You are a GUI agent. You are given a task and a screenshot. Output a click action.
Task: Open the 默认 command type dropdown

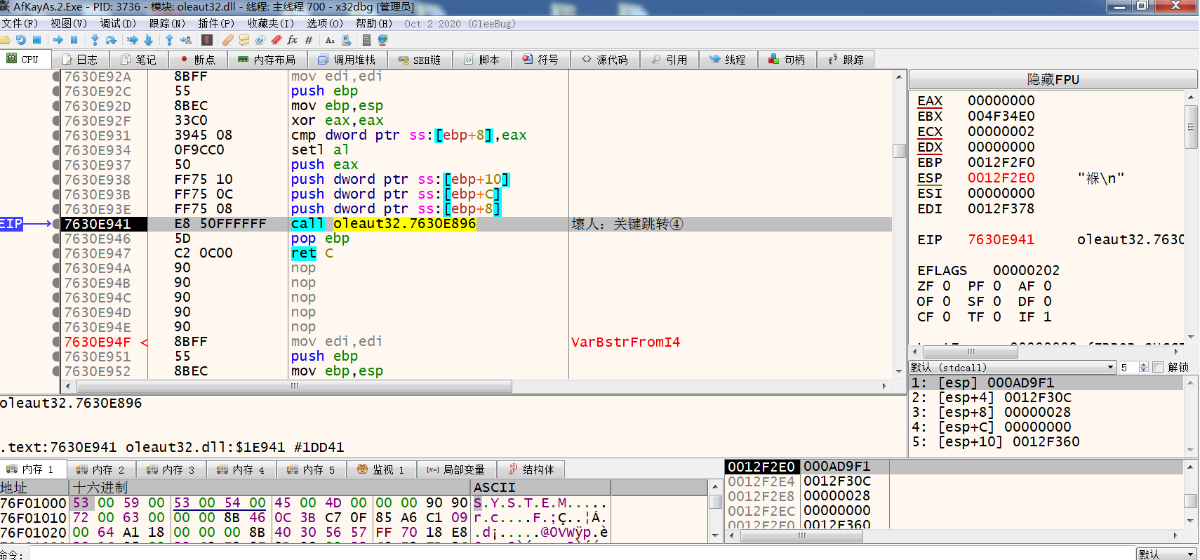(1166, 553)
